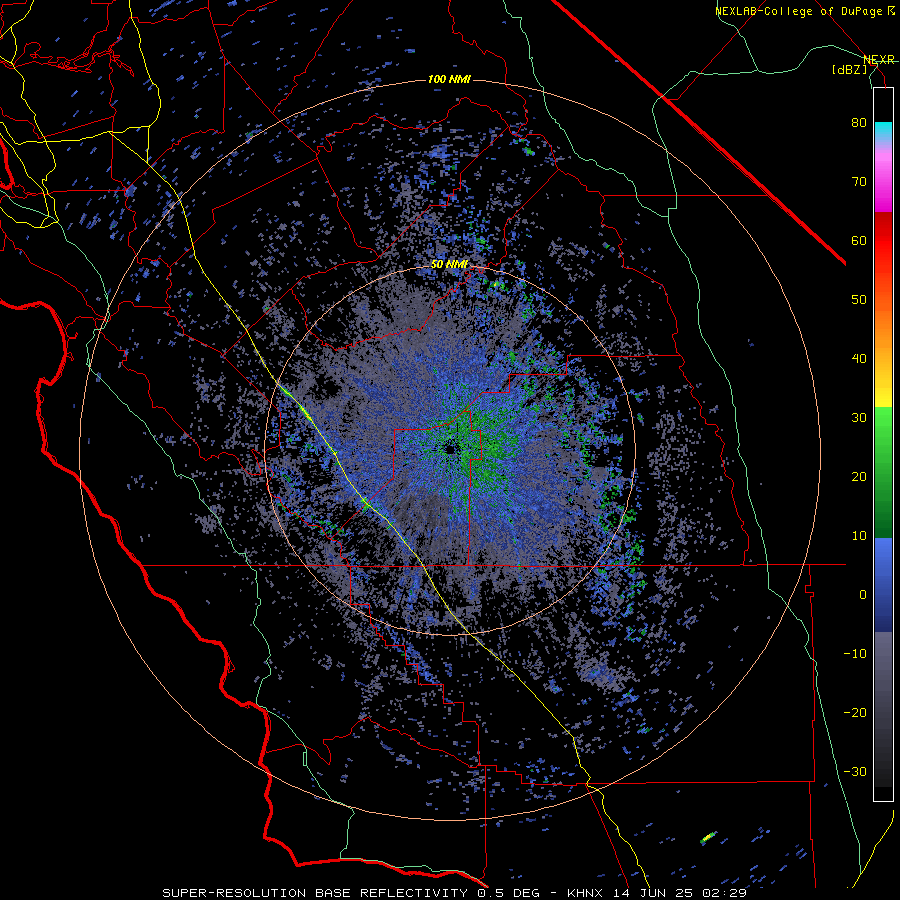Pick the green band of the color bar
The image size is (900, 900).
coord(883,471)
